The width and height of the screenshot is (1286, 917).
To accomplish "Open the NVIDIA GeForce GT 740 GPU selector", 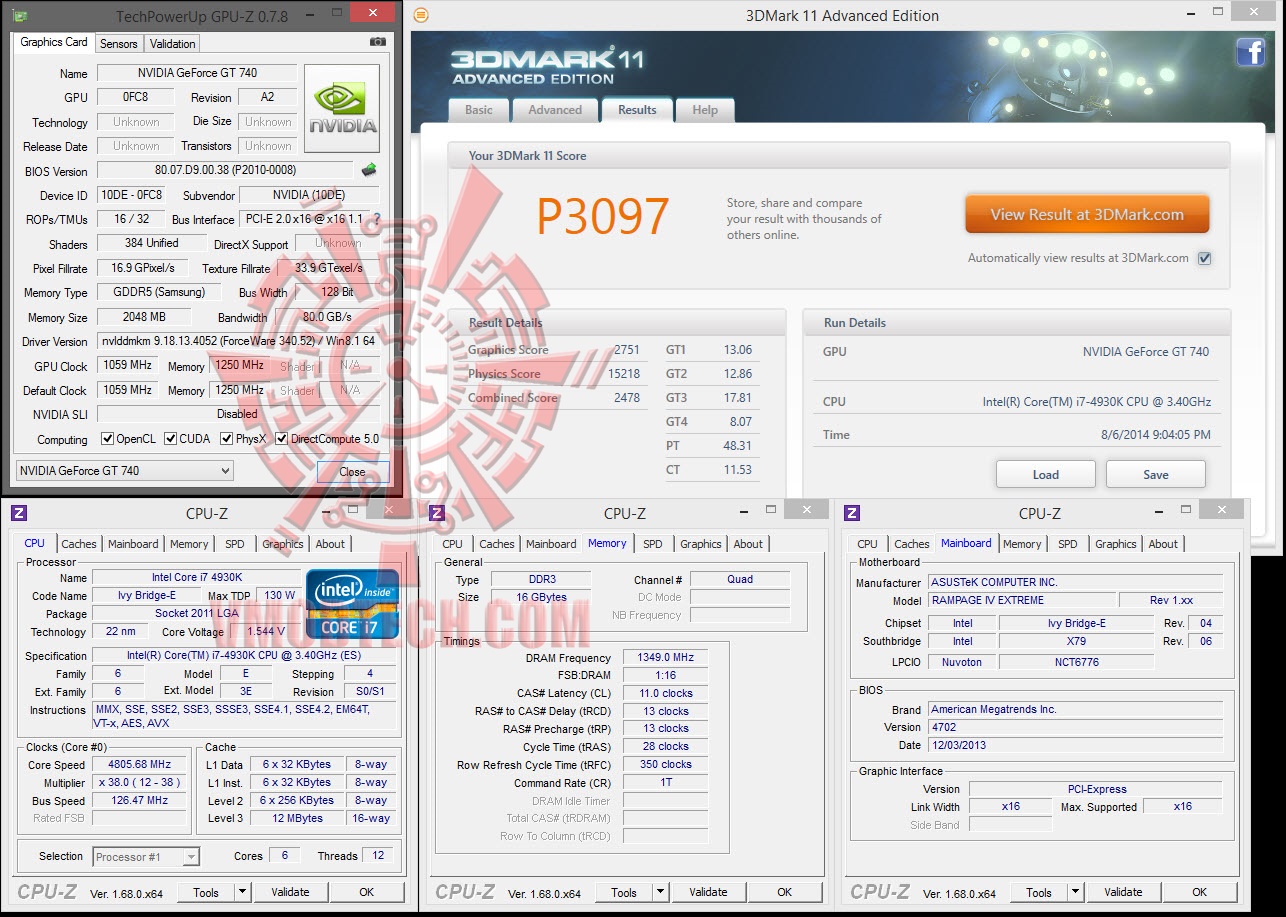I will (125, 471).
